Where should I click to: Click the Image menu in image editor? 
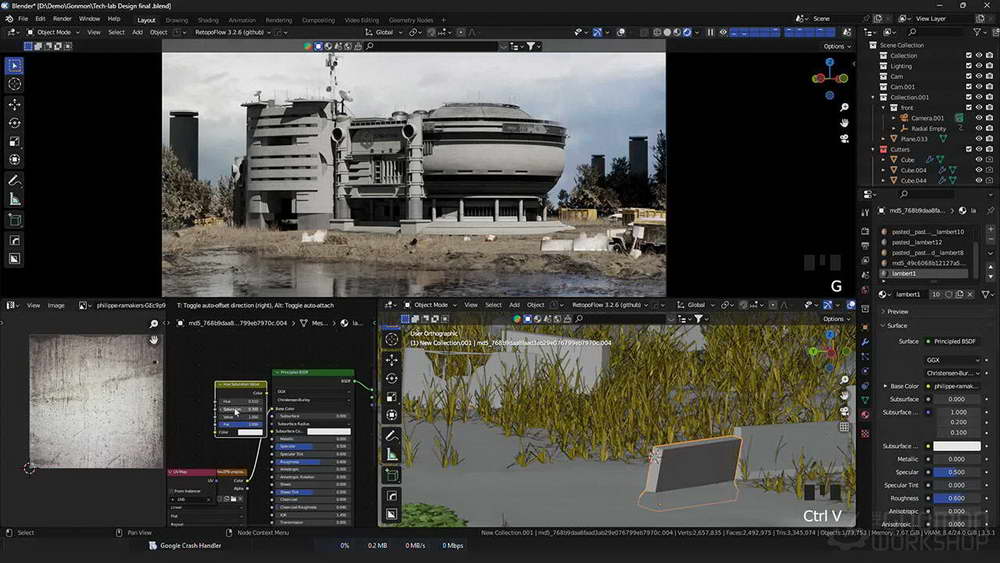coord(56,305)
